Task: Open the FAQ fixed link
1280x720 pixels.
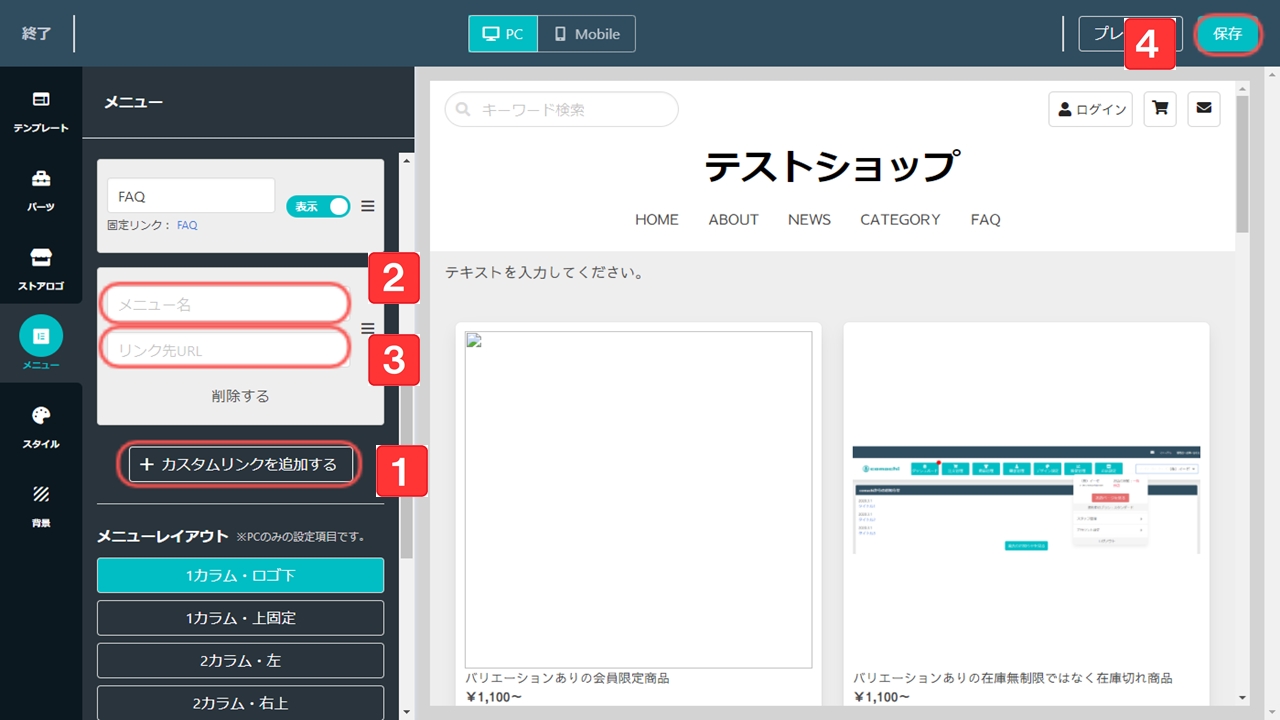Action: click(187, 225)
